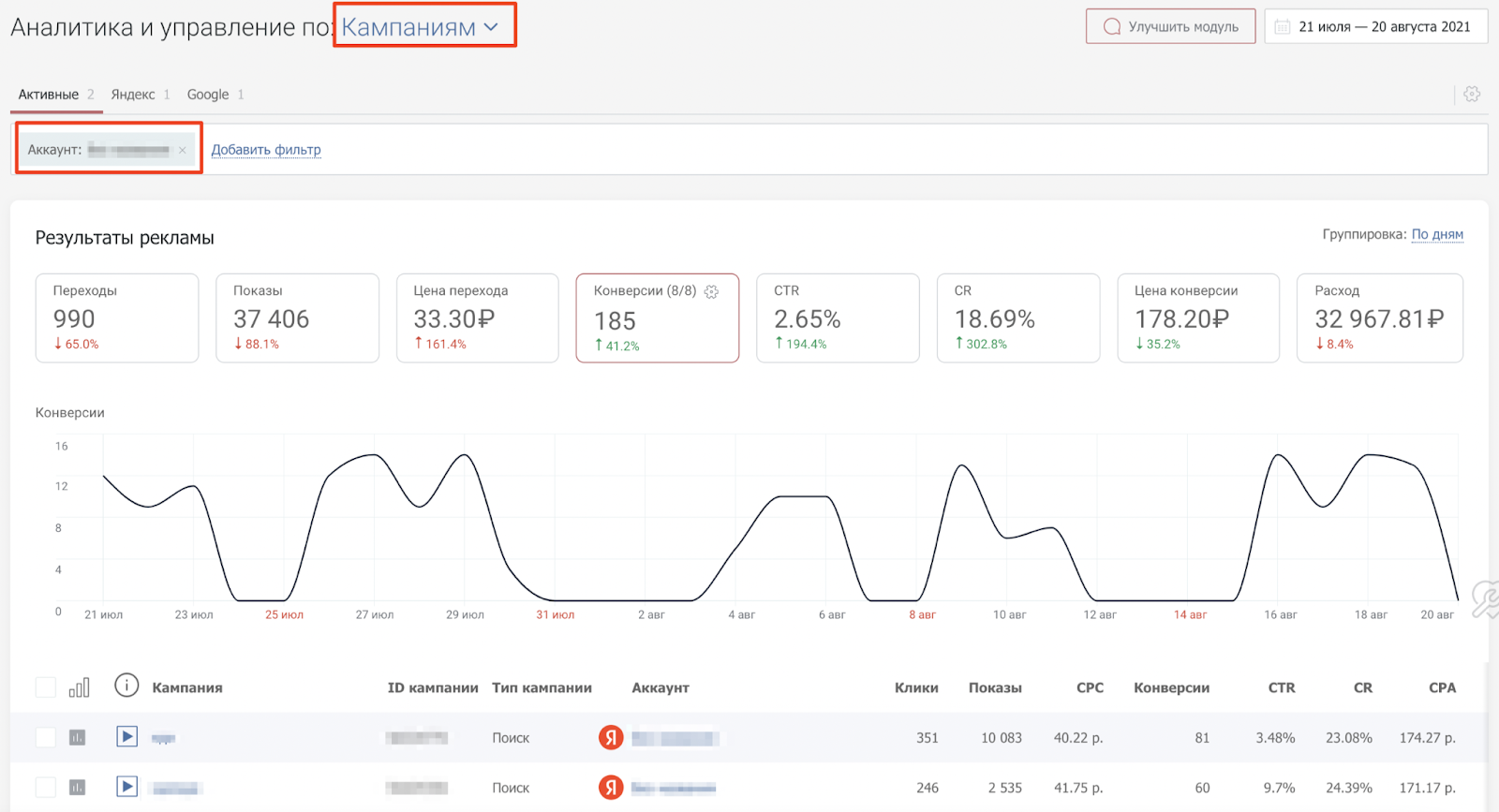Open settings gear right of the tabs row
This screenshot has height=812, width=1499.
(x=1472, y=94)
